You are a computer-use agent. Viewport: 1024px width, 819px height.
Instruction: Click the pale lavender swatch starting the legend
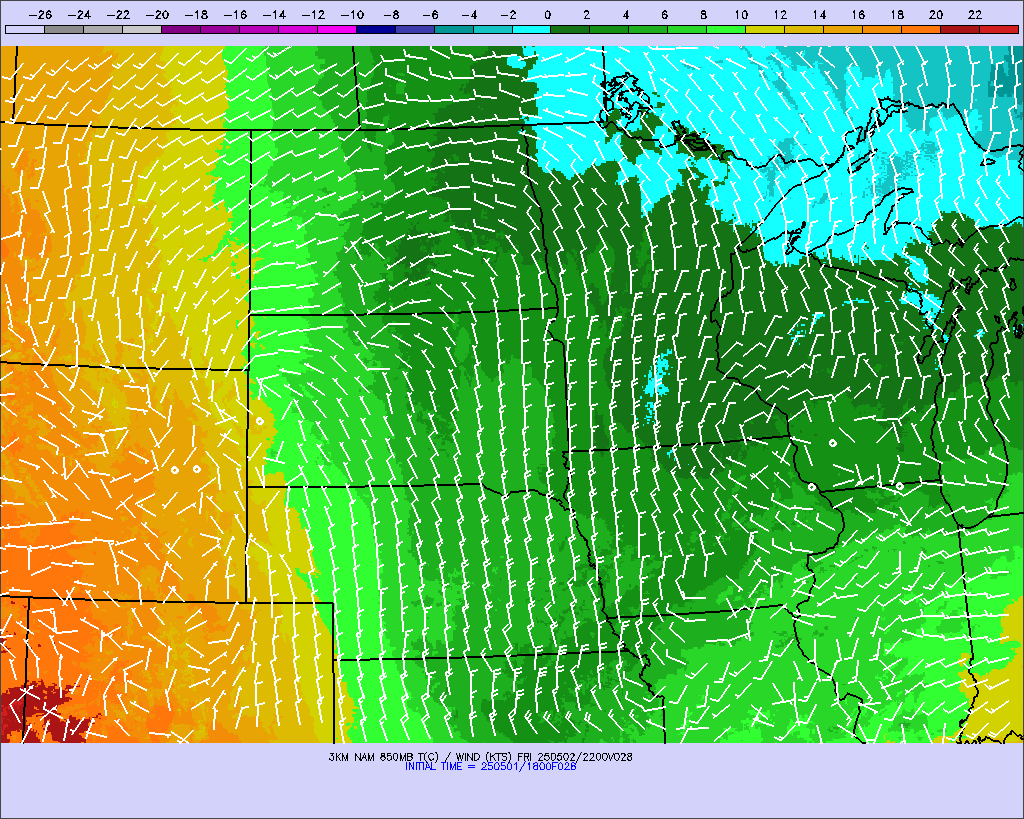click(25, 29)
